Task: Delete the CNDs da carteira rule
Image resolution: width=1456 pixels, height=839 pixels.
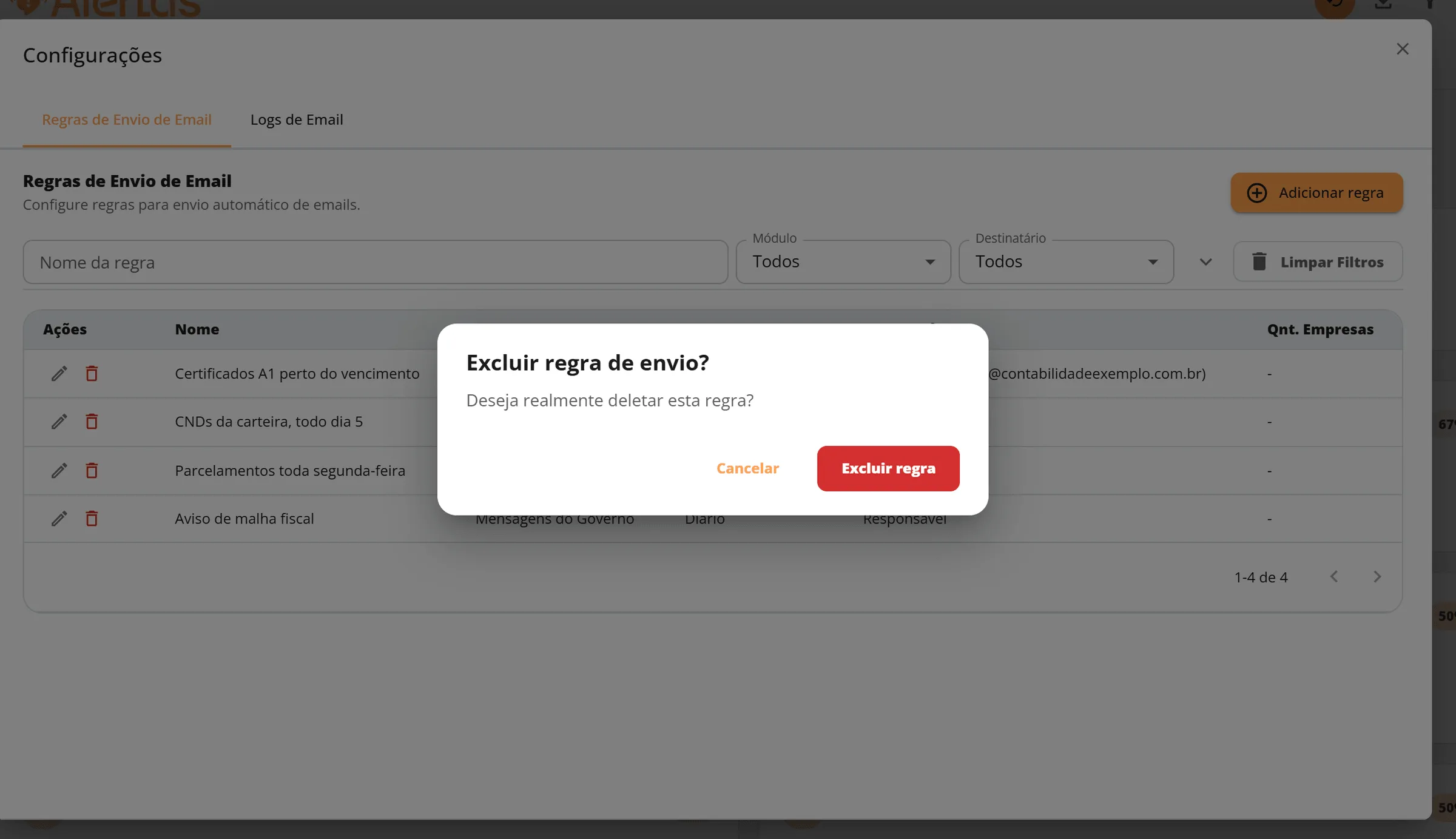Action: (92, 422)
